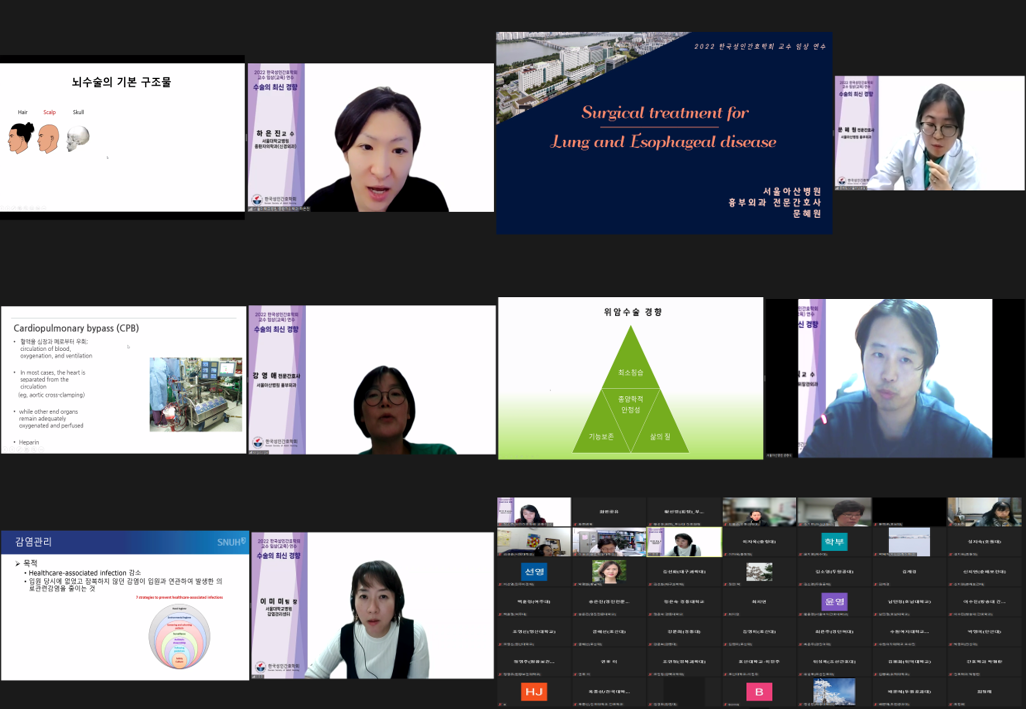Select the first participant video tile in the gallery
The height and width of the screenshot is (709, 1026).
pos(534,511)
